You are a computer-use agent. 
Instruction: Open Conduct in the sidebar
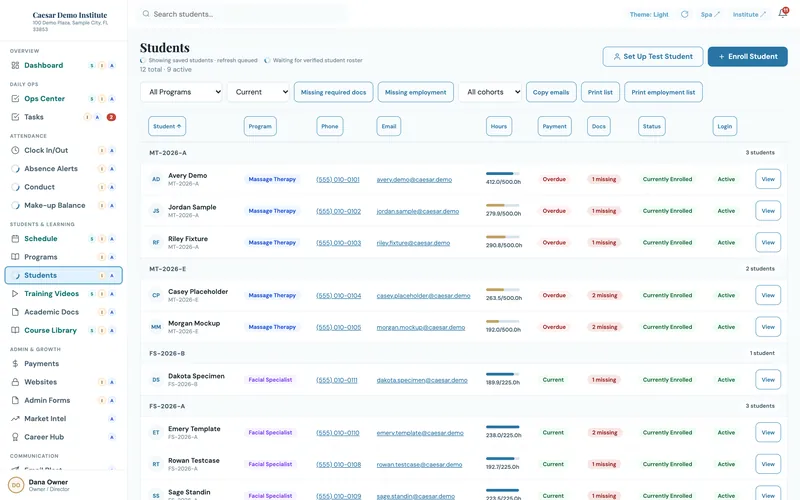(63, 187)
